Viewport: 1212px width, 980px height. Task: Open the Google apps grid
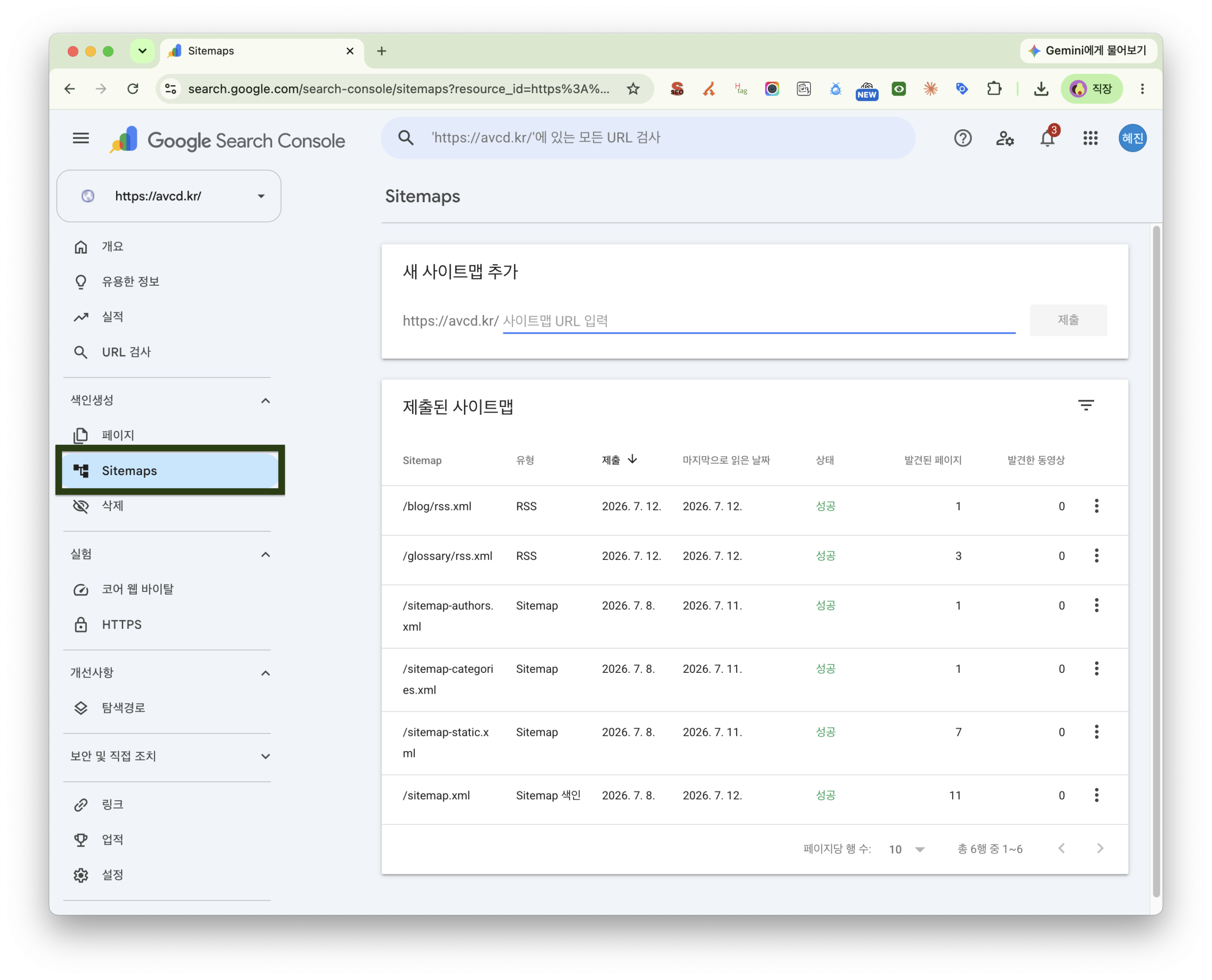pos(1090,138)
